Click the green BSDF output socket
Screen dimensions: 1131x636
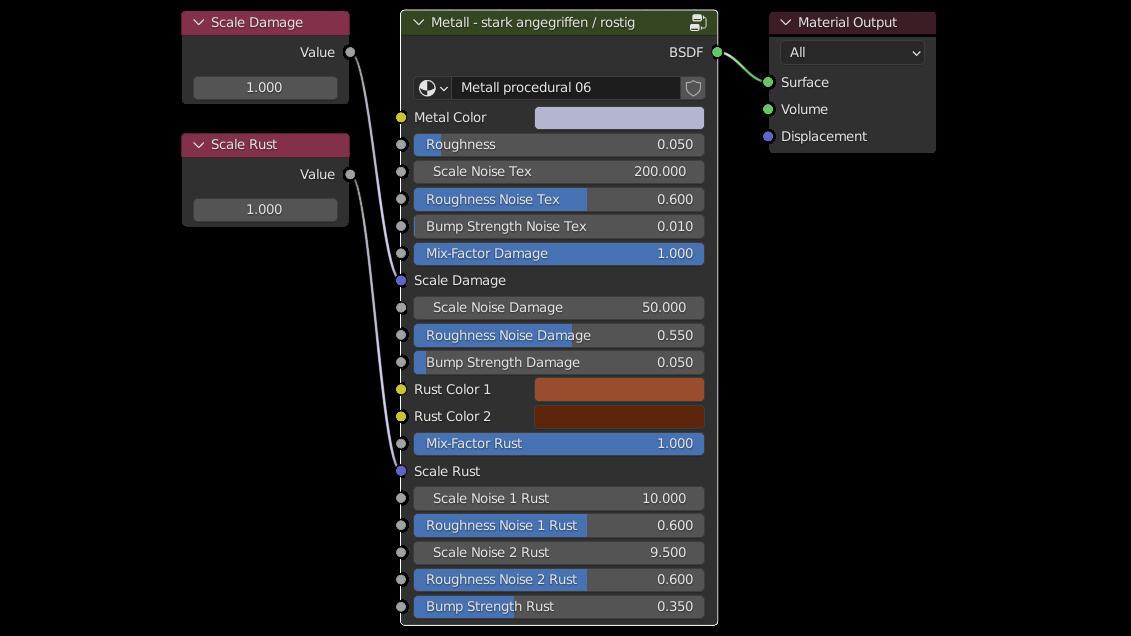[x=717, y=52]
